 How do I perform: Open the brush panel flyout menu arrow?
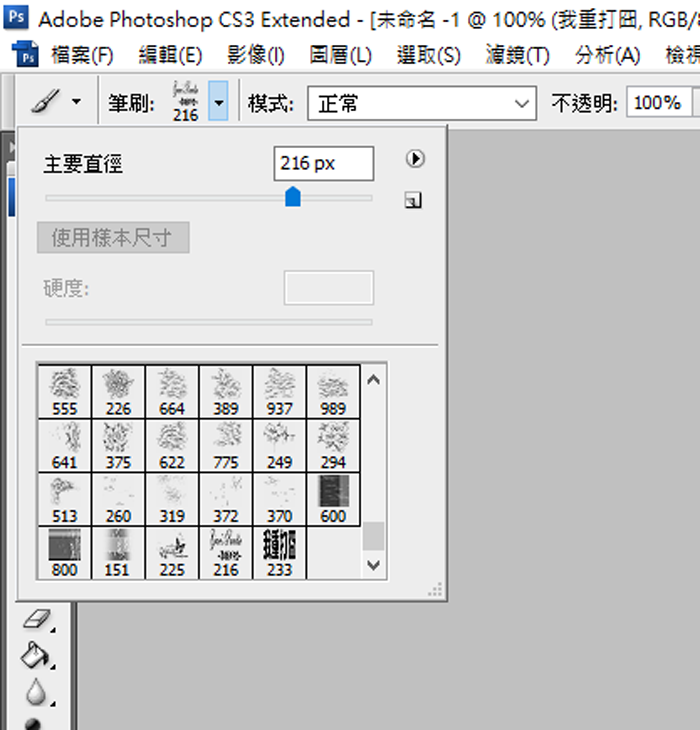415,159
